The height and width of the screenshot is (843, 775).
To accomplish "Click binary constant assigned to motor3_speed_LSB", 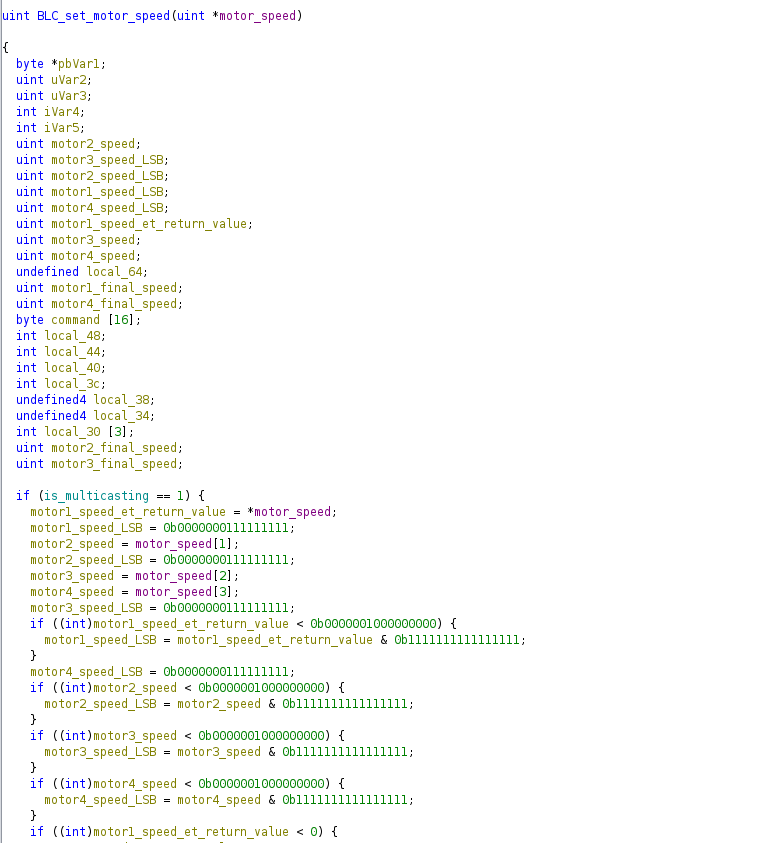I will 226,609.
